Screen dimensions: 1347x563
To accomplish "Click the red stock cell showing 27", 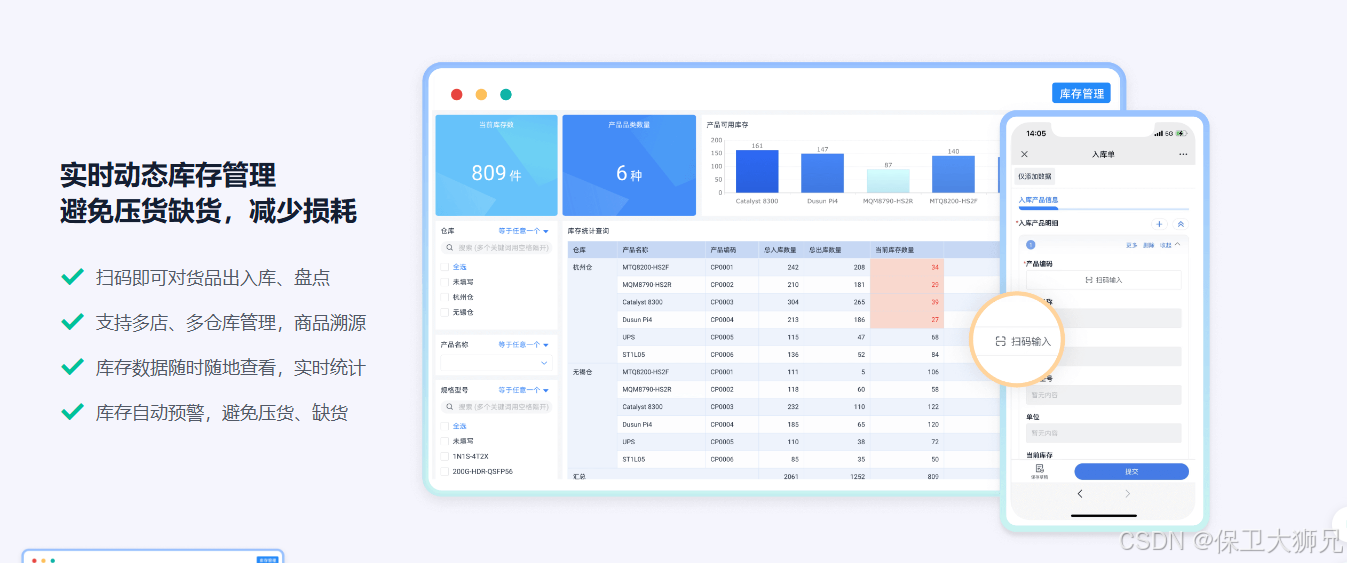I will click(906, 320).
